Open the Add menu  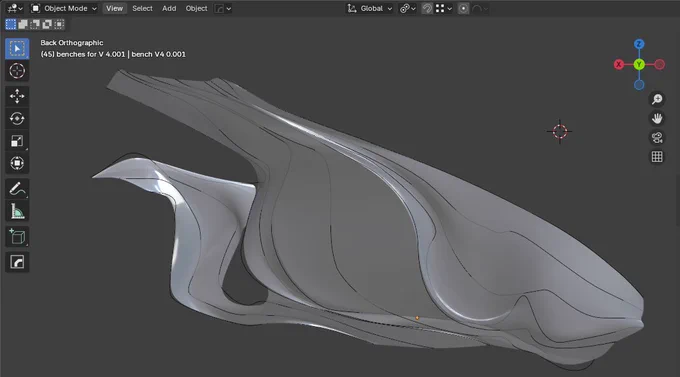click(169, 8)
